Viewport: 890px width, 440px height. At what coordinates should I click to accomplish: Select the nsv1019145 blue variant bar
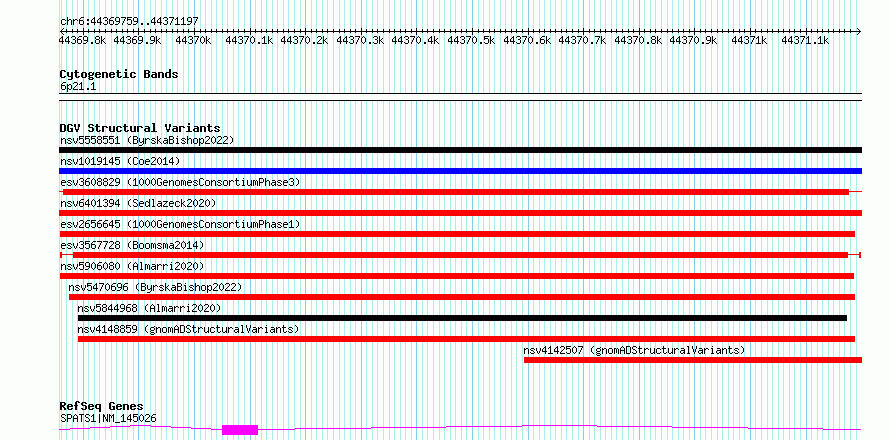(x=460, y=171)
